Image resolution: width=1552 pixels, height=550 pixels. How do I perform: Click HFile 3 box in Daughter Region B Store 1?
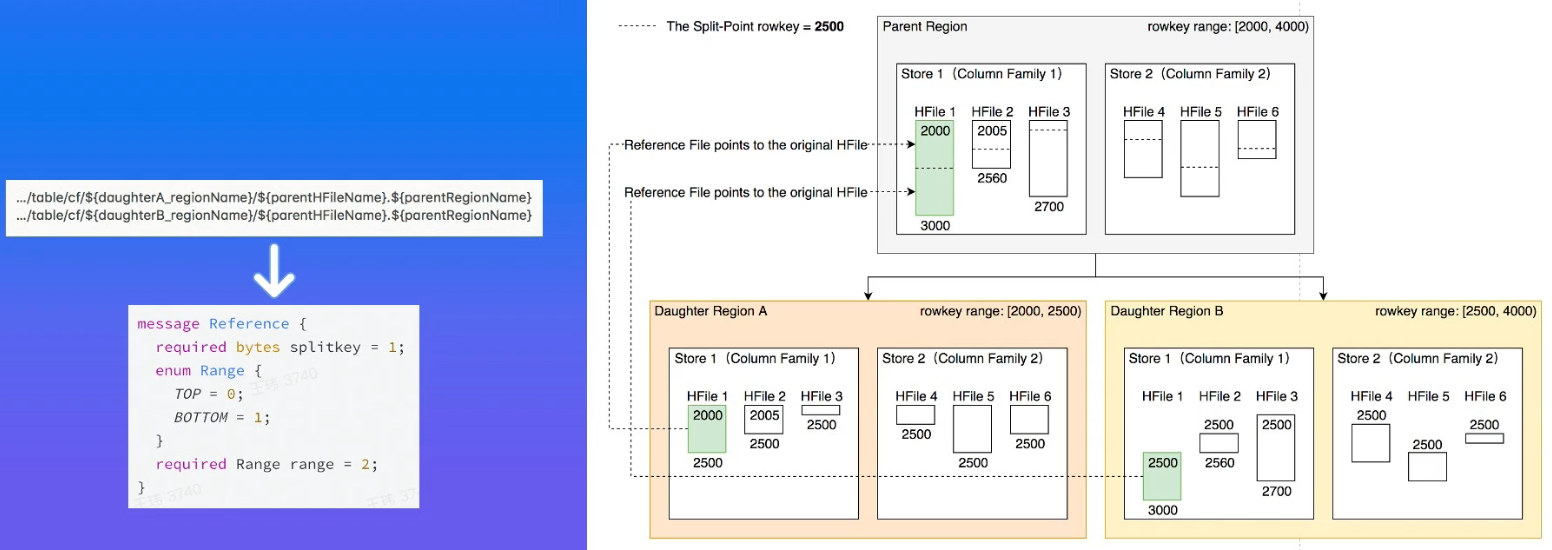(1276, 449)
